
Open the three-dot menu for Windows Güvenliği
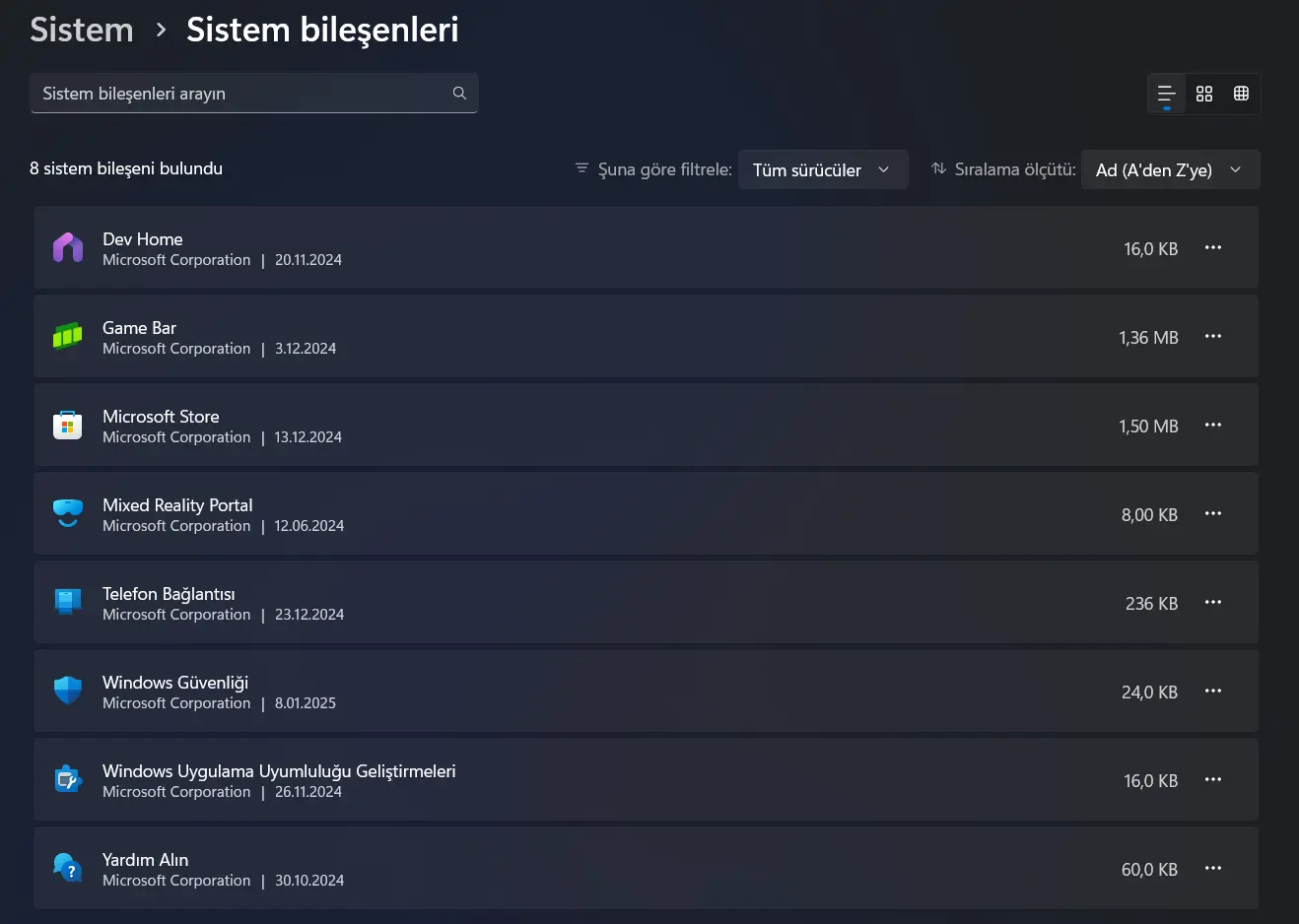1213,691
